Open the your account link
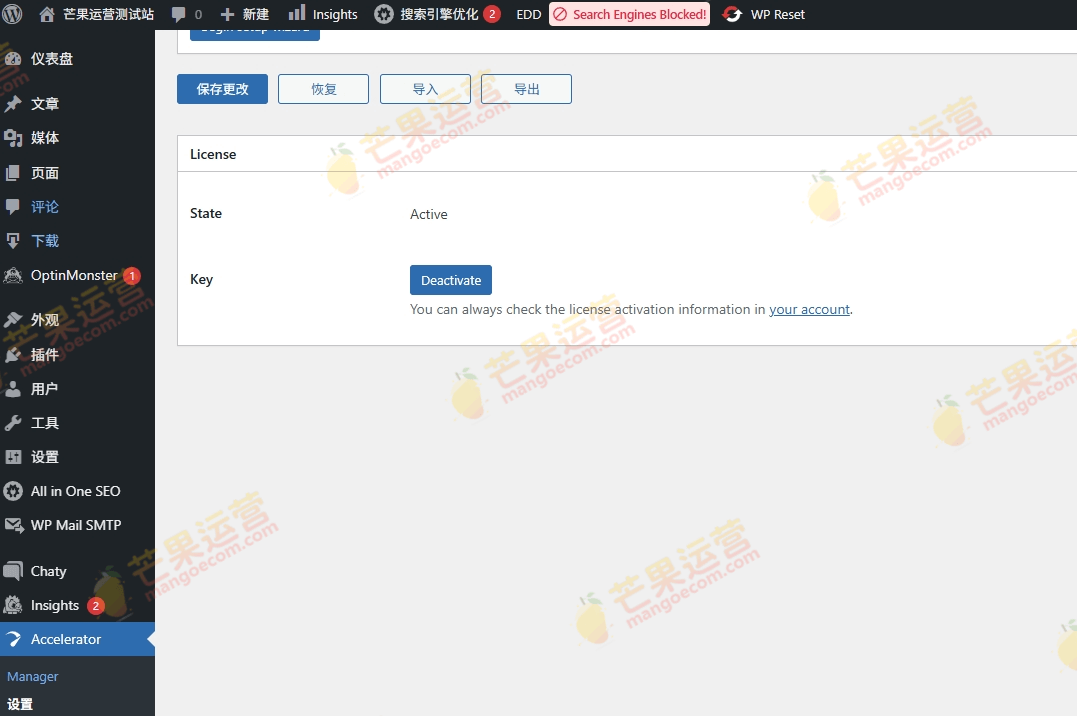Image resolution: width=1077 pixels, height=716 pixels. pyautogui.click(x=809, y=310)
